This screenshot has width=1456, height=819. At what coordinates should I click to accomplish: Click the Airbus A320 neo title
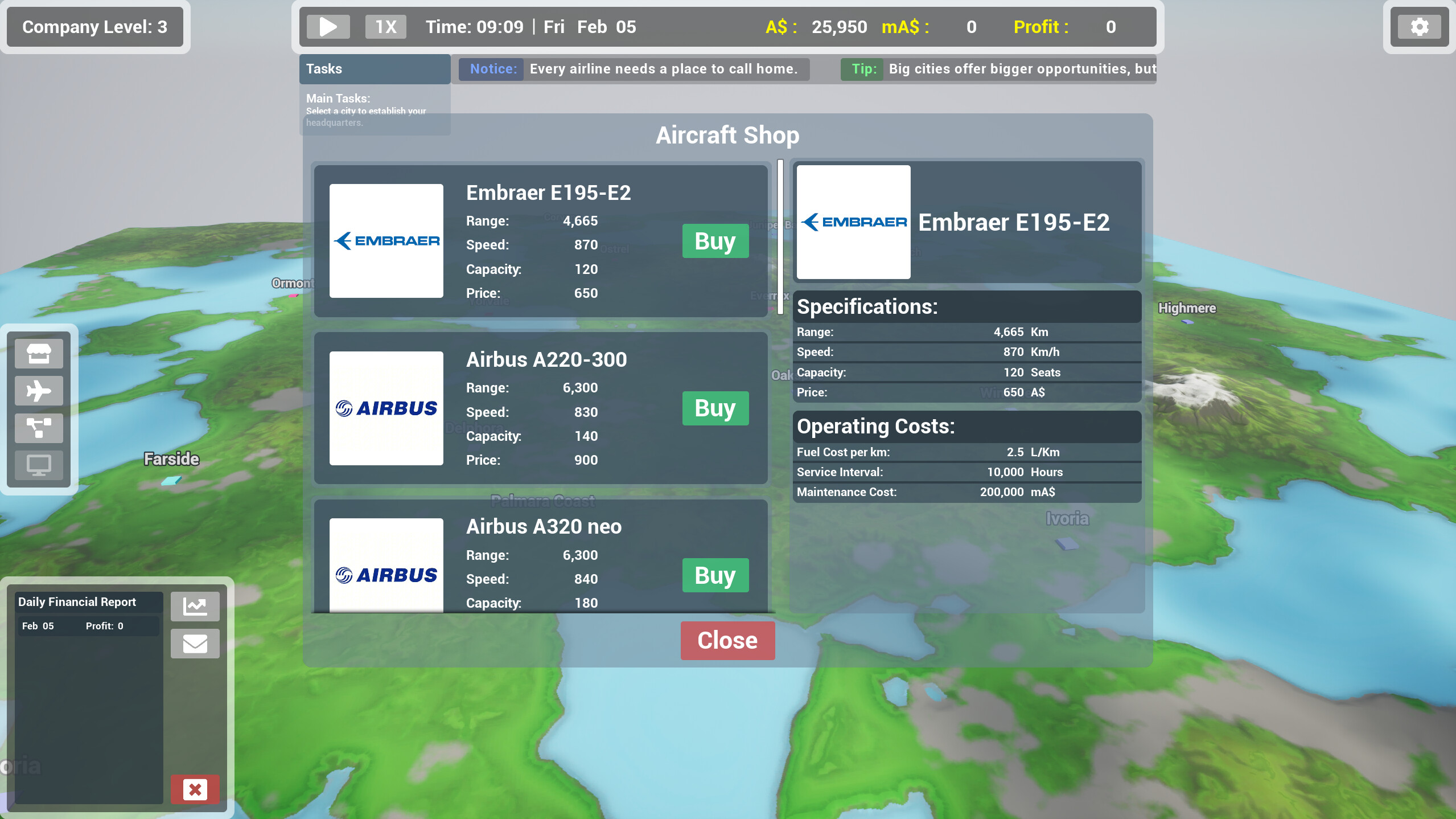544,527
